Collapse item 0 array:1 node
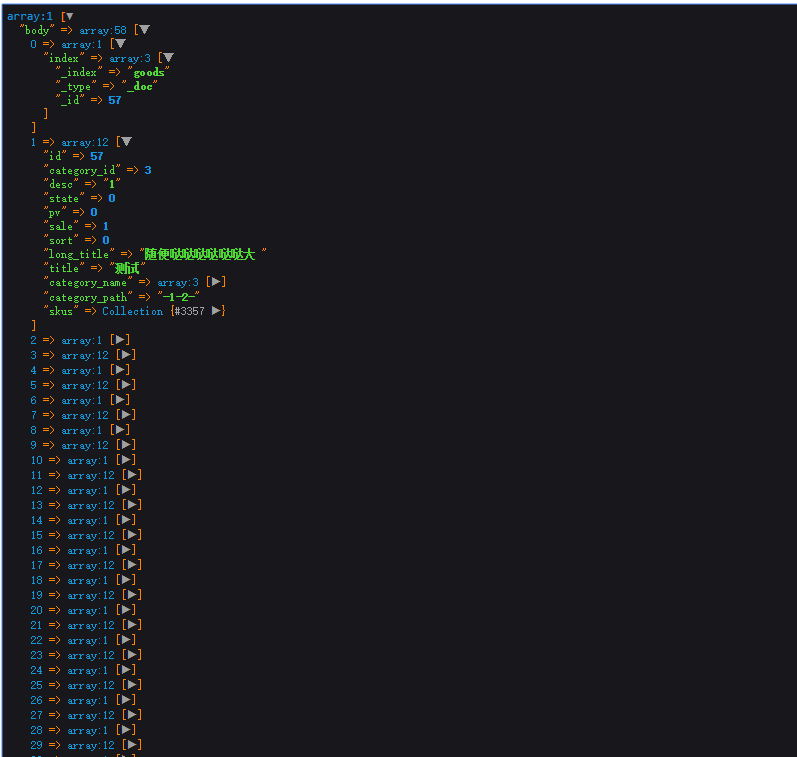Screen dimensions: 797x757 [120, 44]
